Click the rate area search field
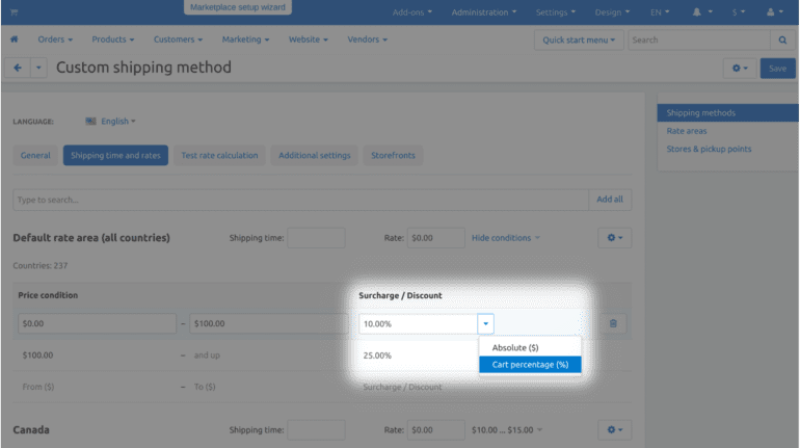This screenshot has height=448, width=800. (300, 199)
